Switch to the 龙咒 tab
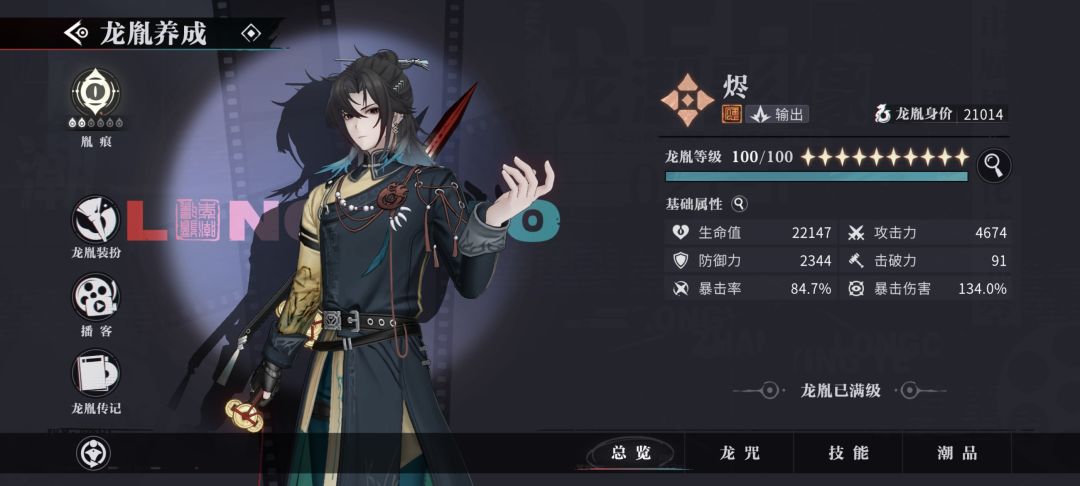The width and height of the screenshot is (1080, 486). click(739, 453)
